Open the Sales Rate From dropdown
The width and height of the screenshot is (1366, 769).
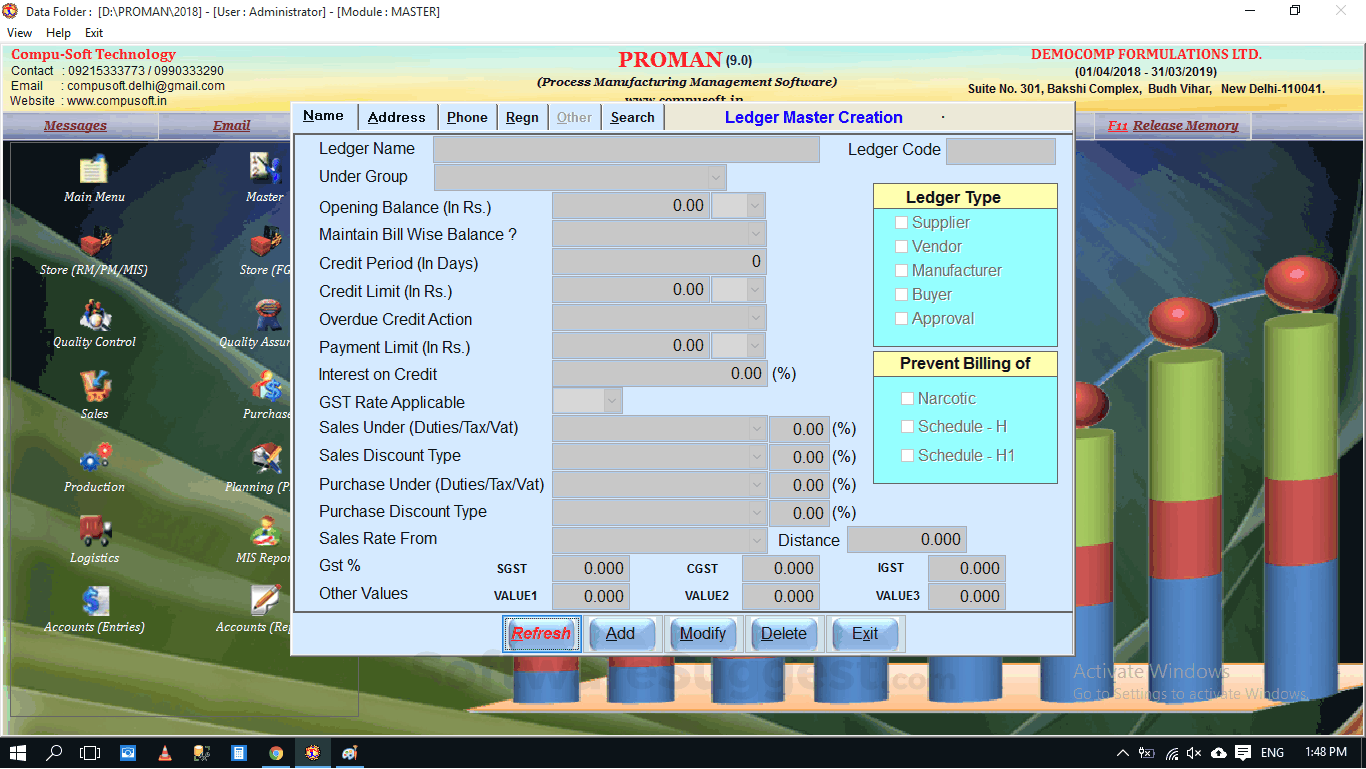(x=756, y=538)
